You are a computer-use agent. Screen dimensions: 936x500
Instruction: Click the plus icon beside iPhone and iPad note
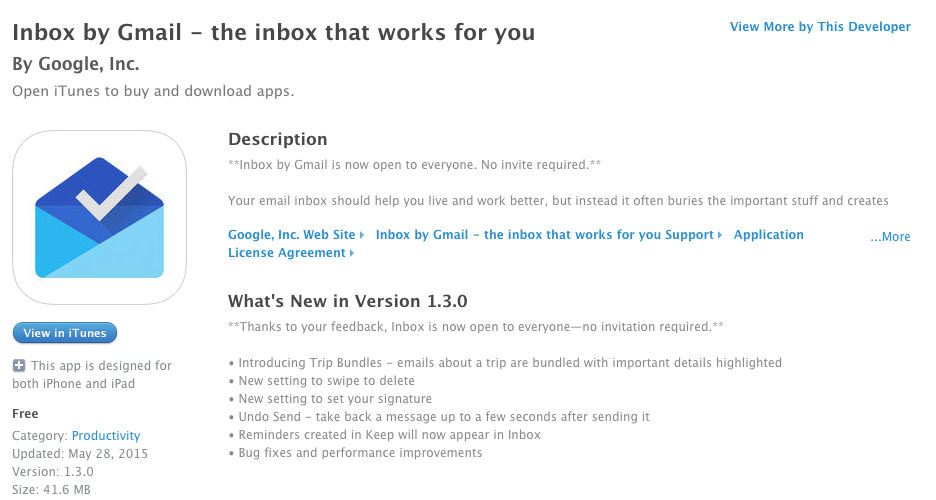coord(19,366)
